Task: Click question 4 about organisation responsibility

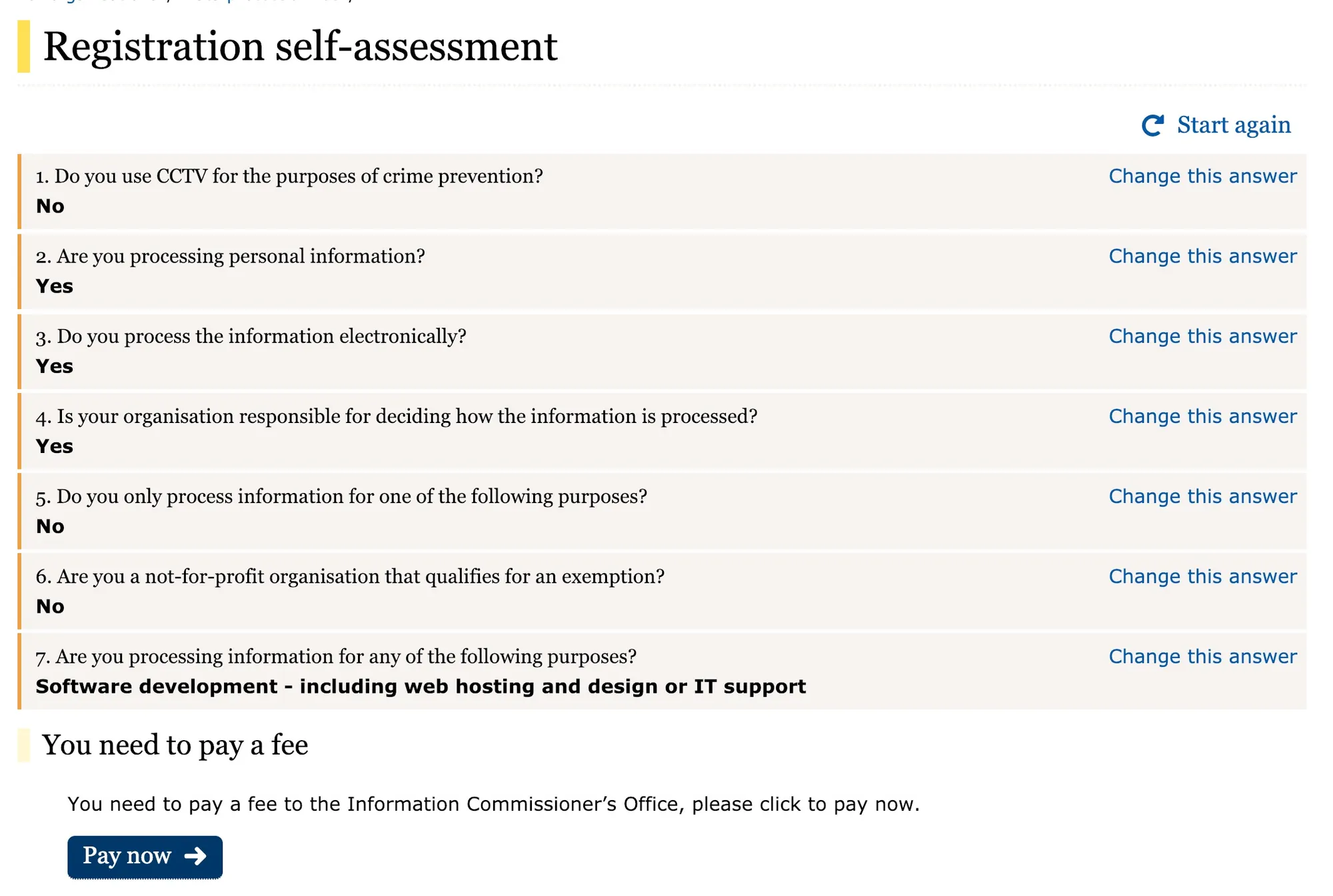Action: pyautogui.click(x=396, y=416)
